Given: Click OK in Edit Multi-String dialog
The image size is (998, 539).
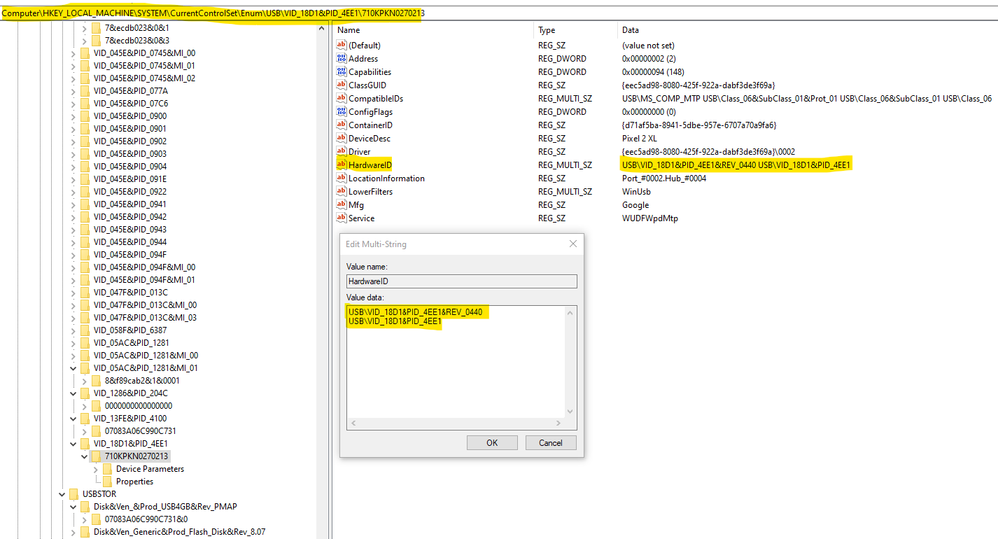Looking at the screenshot, I should 492,443.
